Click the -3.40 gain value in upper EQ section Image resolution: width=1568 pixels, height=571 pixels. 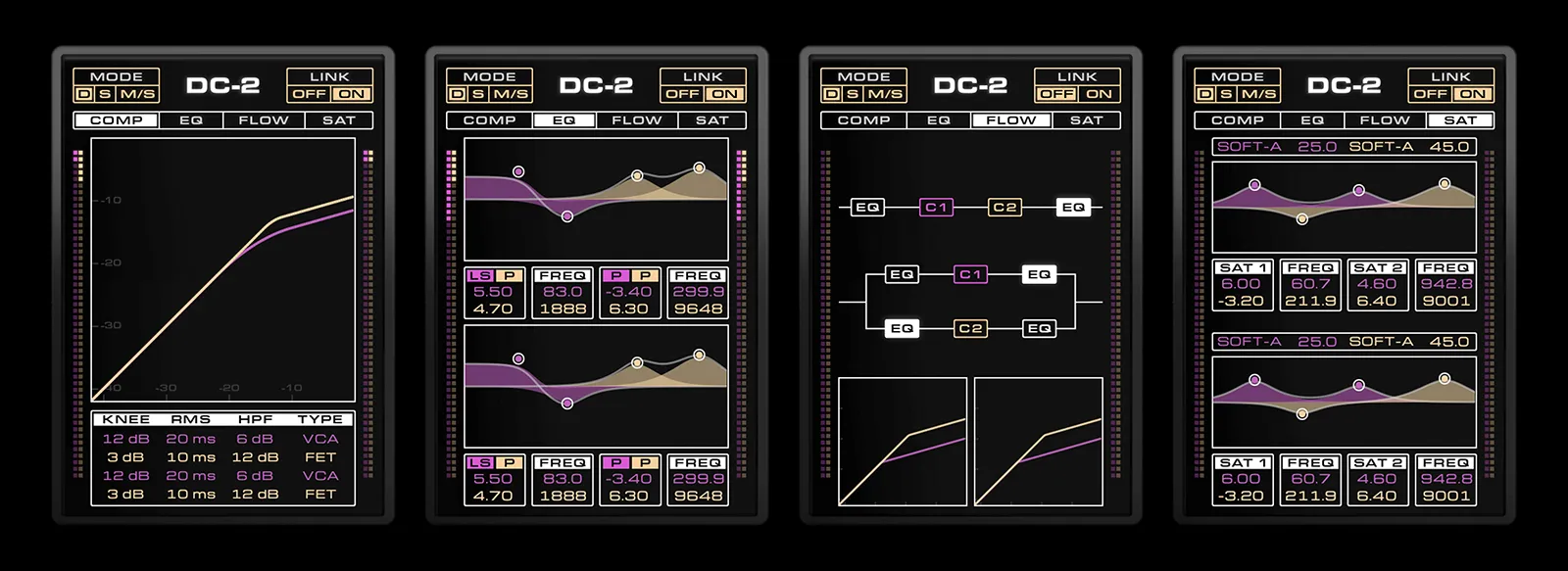tap(628, 292)
